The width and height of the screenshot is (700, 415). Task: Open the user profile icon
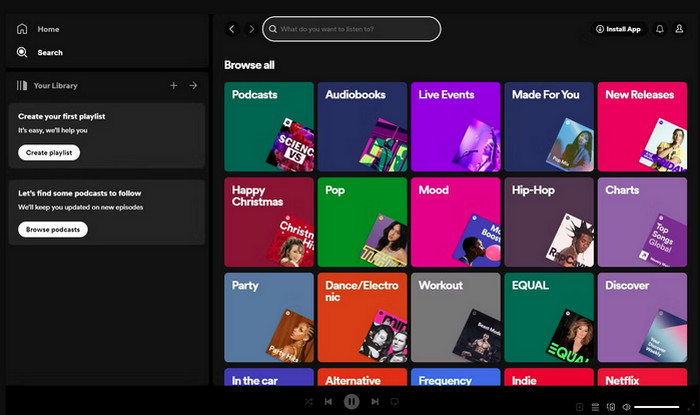click(x=681, y=29)
